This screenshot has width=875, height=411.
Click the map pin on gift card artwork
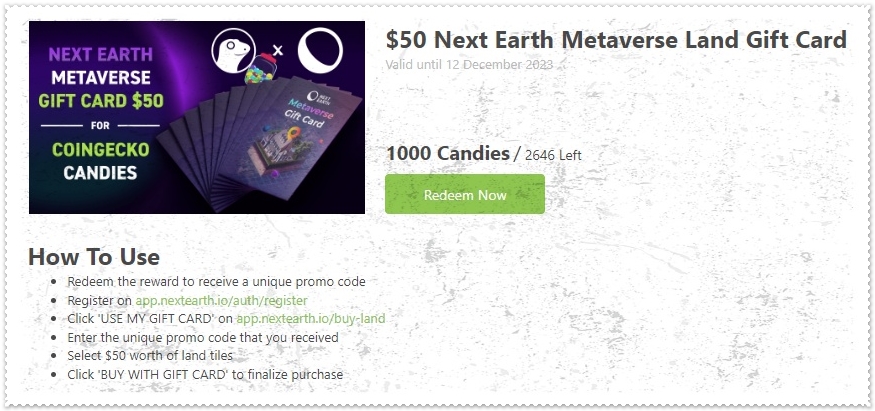(x=294, y=134)
